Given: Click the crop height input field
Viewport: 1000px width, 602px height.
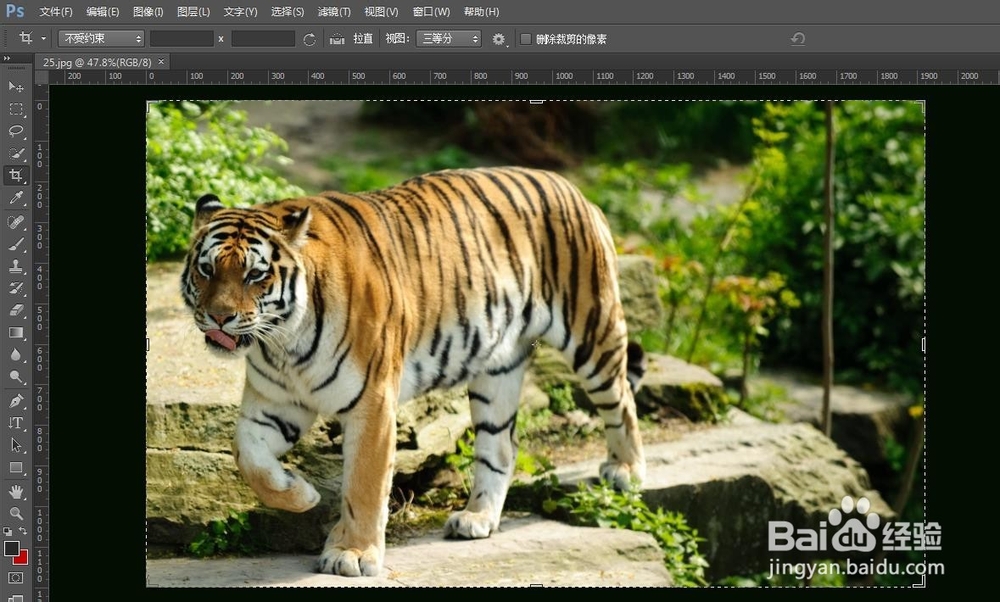Looking at the screenshot, I should [x=263, y=39].
